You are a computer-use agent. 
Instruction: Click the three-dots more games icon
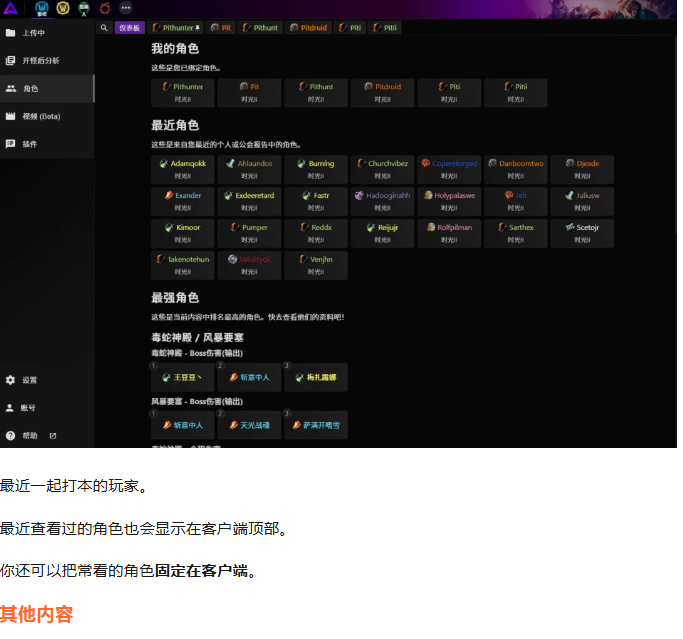click(126, 8)
